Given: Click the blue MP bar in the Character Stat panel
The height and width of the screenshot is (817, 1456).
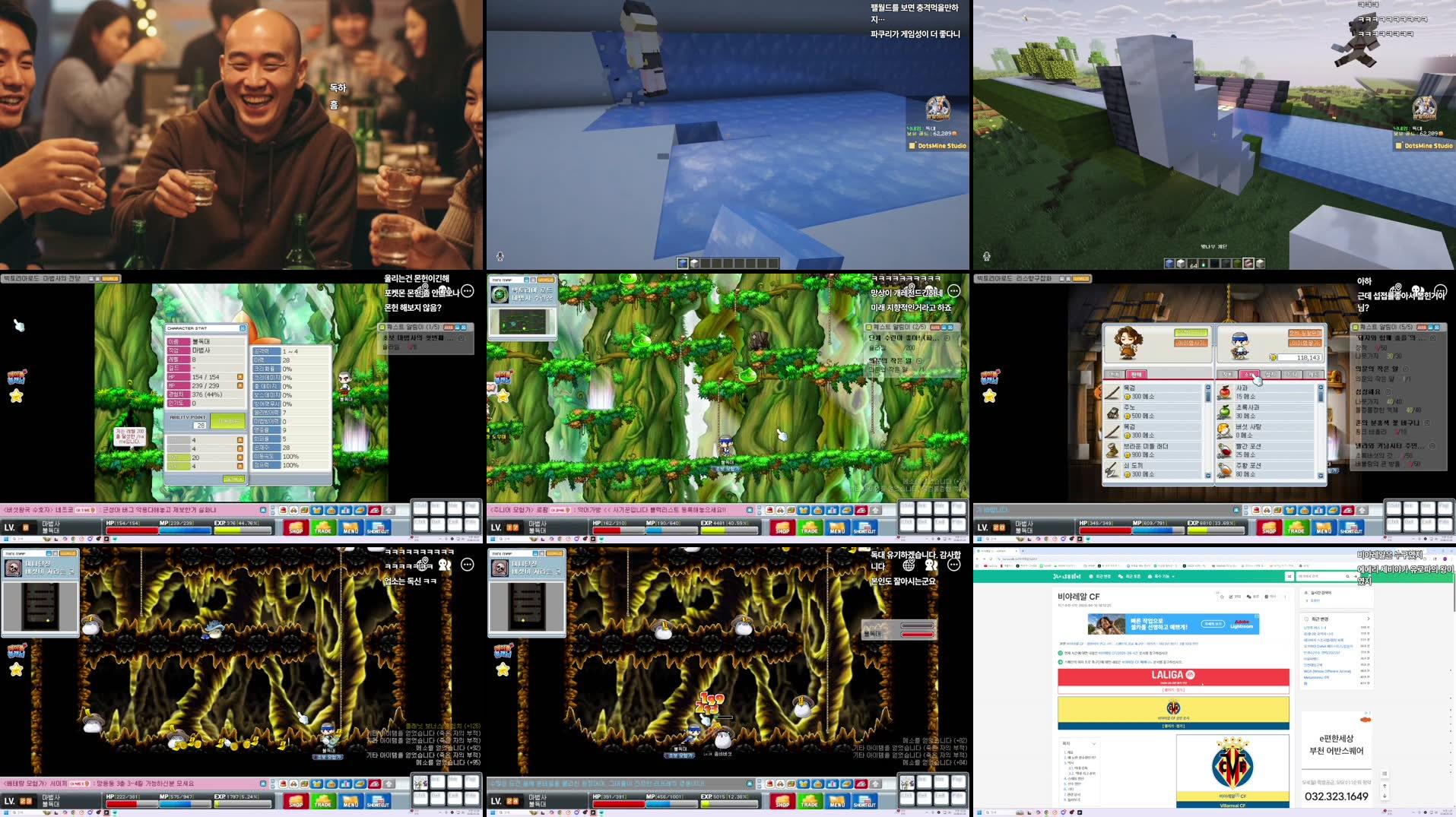Looking at the screenshot, I should point(185,530).
